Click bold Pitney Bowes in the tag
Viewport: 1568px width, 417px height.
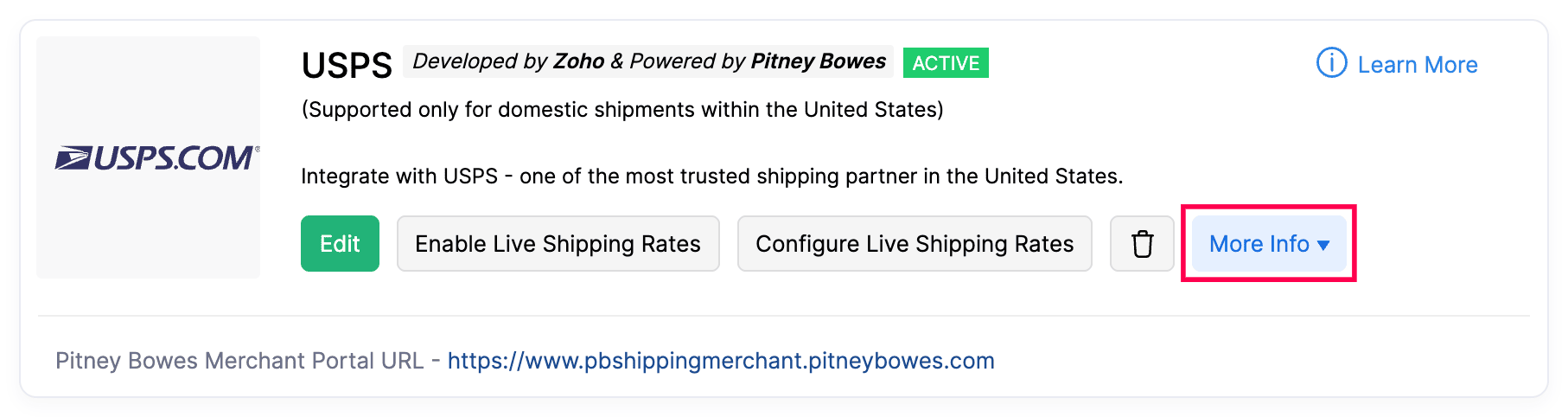click(x=818, y=61)
